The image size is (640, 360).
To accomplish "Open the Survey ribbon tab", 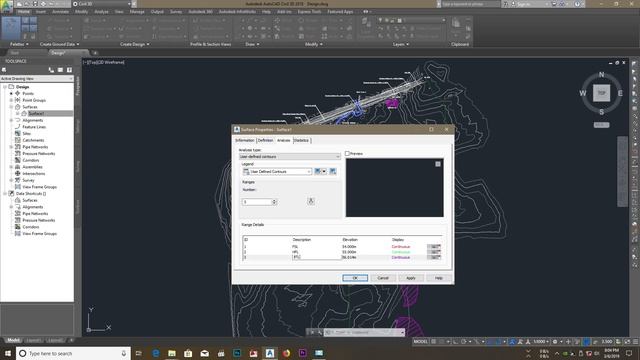I will (x=176, y=11).
